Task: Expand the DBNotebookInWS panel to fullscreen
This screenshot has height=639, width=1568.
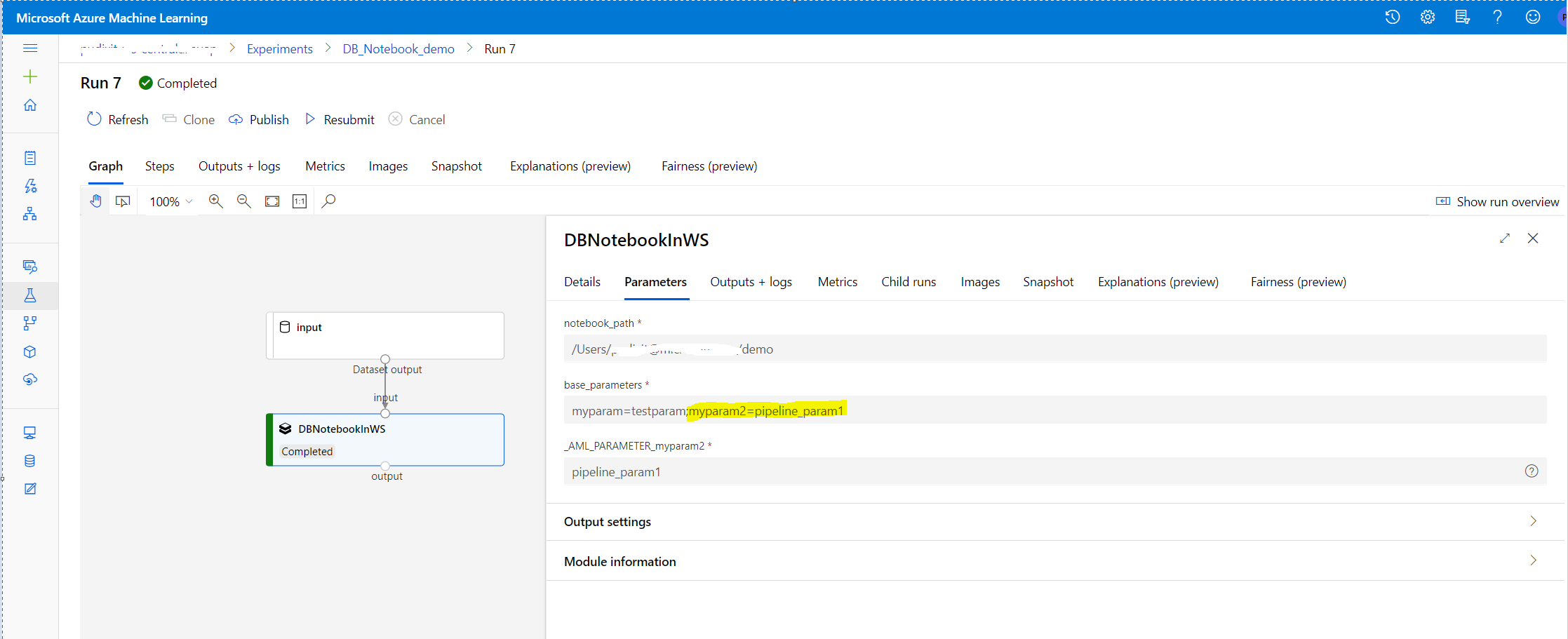Action: pyautogui.click(x=1505, y=238)
